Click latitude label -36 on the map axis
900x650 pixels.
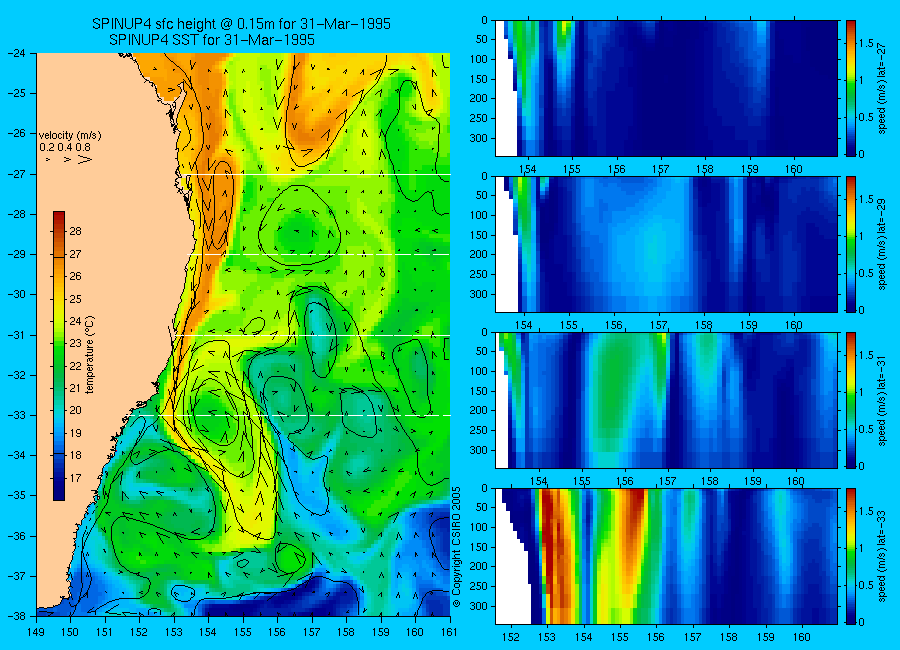click(16, 536)
